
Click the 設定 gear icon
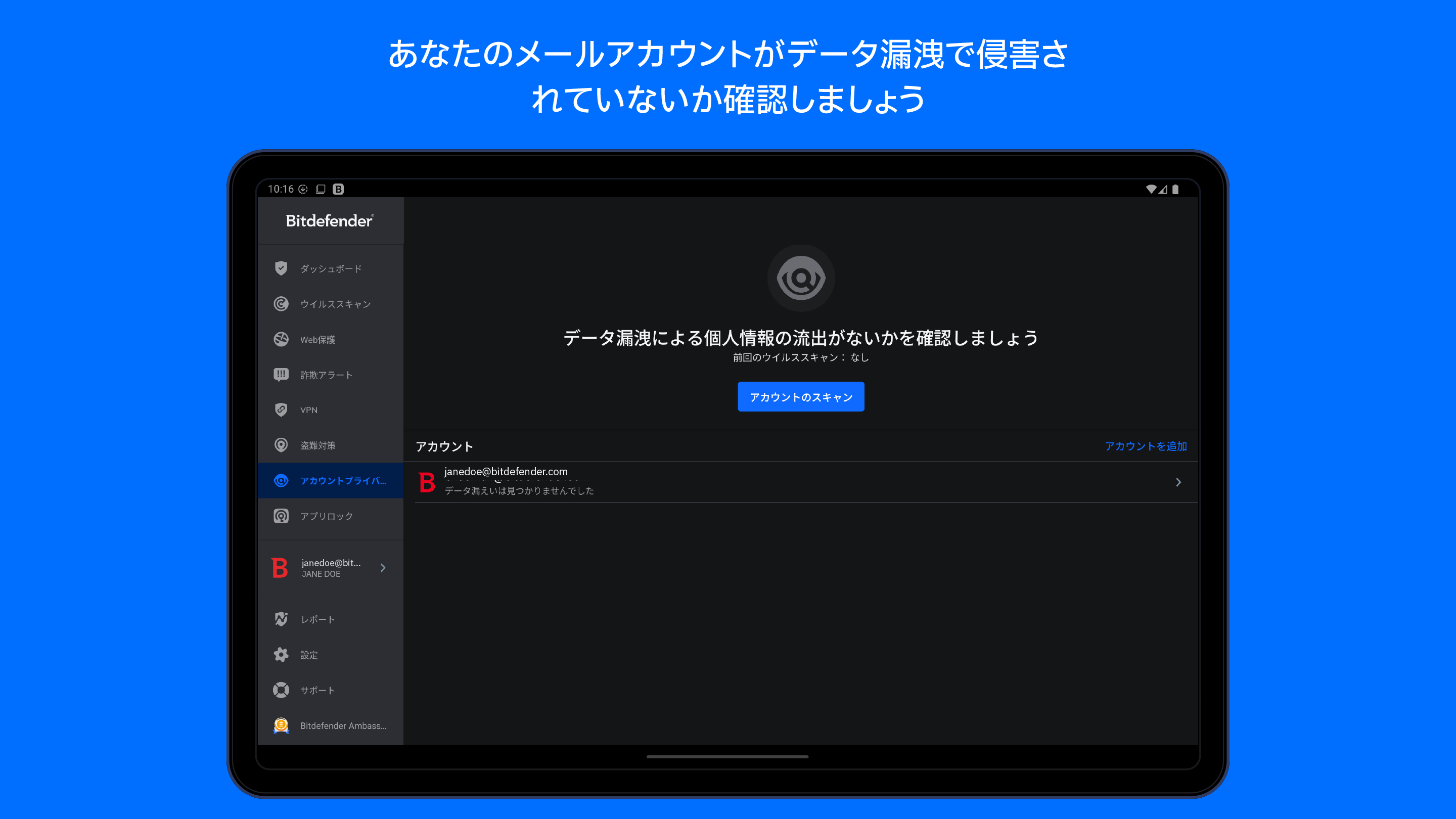click(x=281, y=655)
